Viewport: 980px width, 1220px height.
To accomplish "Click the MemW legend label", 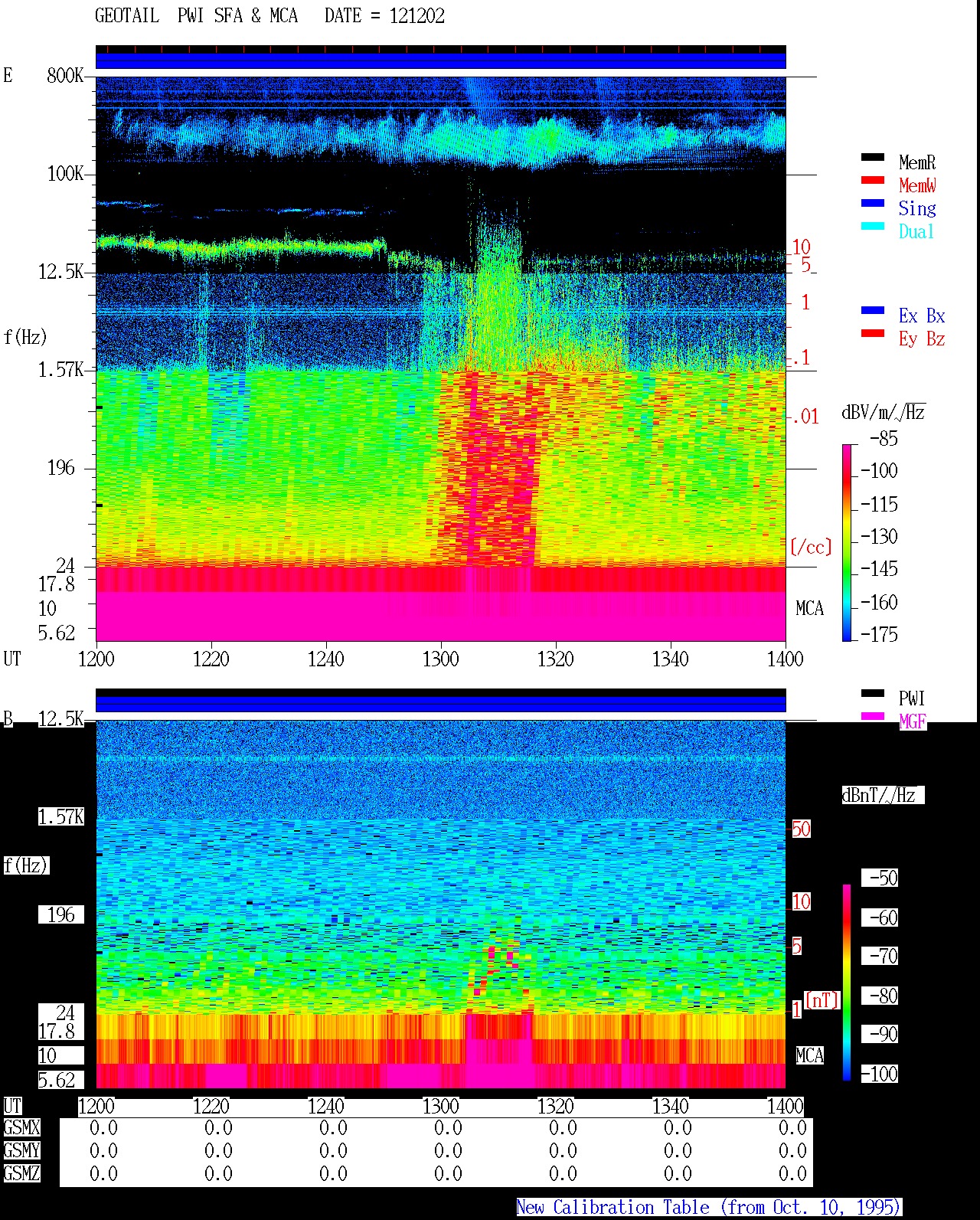I will (x=917, y=185).
